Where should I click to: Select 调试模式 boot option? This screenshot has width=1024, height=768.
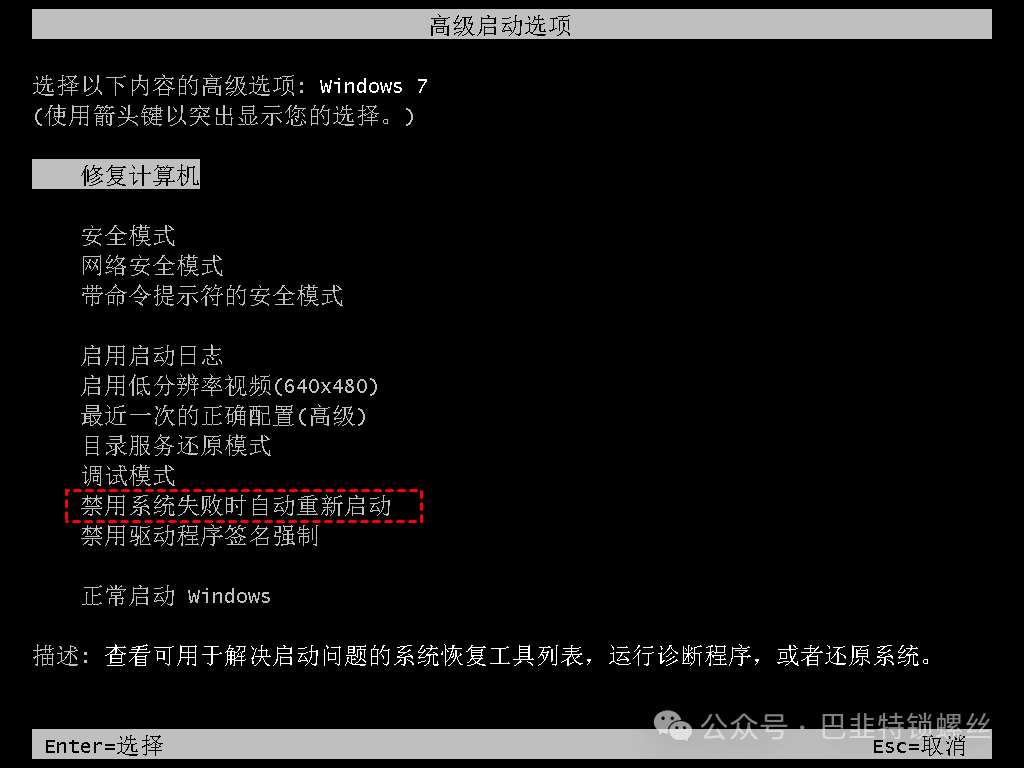128,475
